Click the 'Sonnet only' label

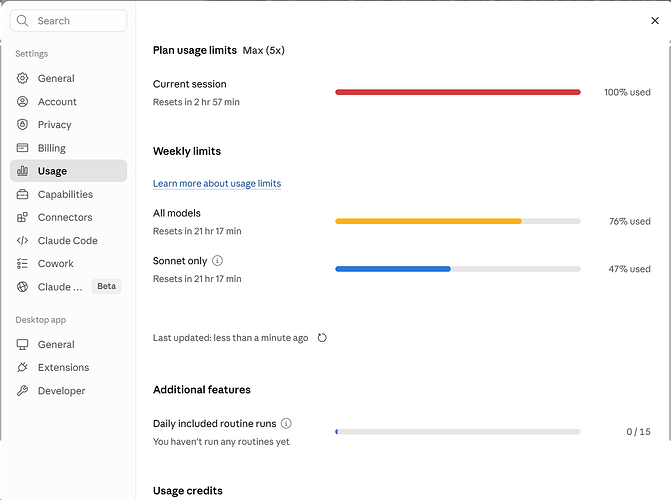(x=180, y=261)
